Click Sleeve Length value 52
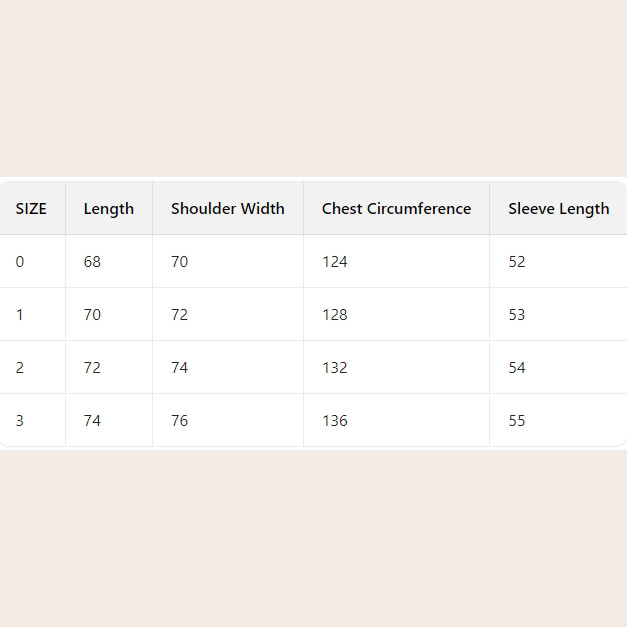627x627 pixels. point(516,262)
